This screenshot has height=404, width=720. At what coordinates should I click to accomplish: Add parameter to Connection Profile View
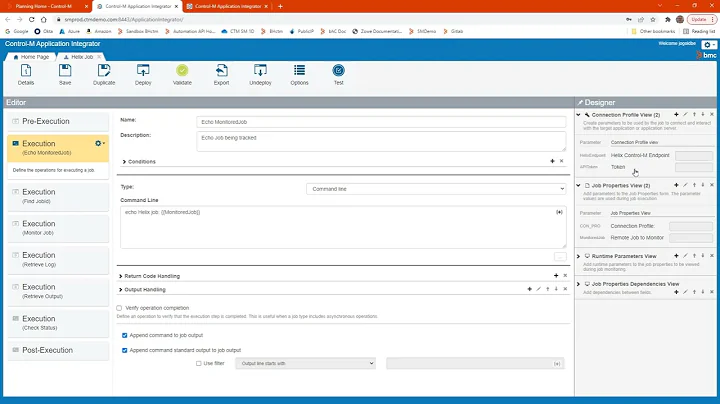676,114
